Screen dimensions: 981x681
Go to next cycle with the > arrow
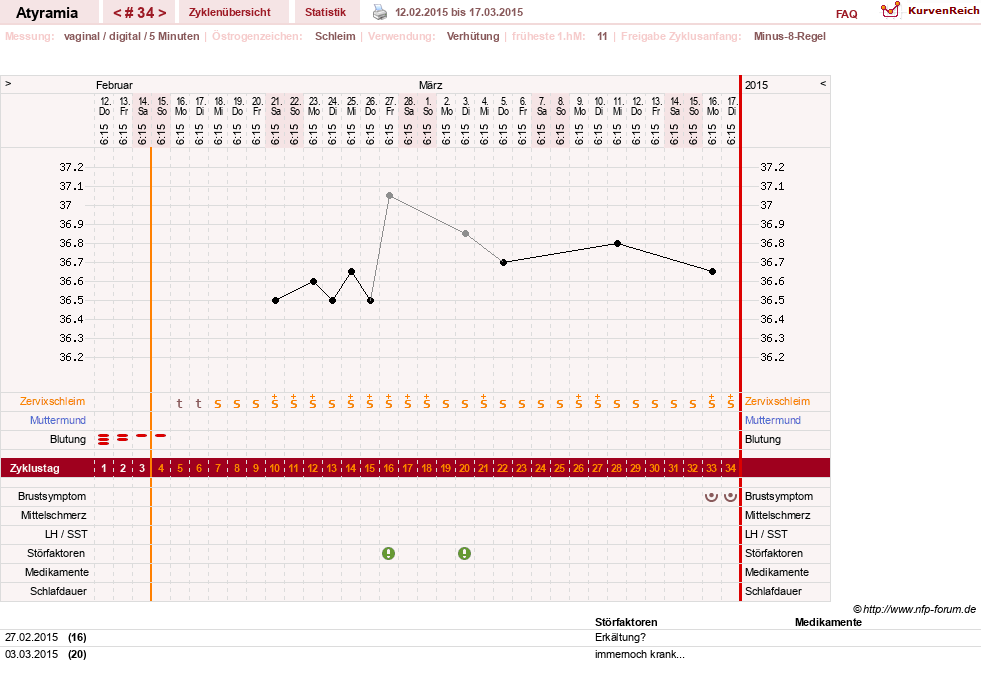(162, 13)
